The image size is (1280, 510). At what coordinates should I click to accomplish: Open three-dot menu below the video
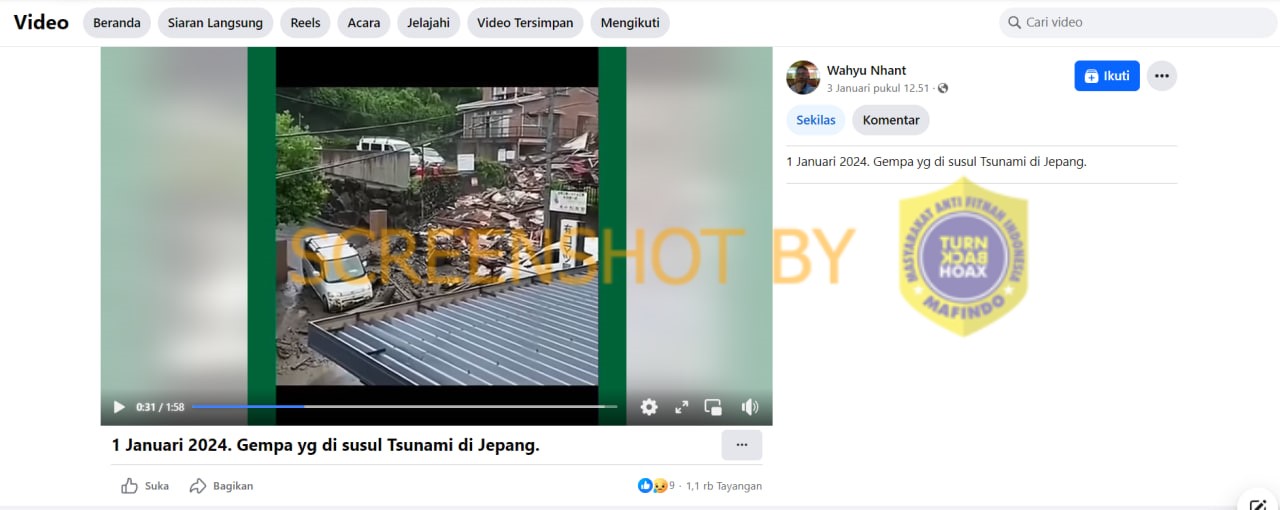point(742,445)
